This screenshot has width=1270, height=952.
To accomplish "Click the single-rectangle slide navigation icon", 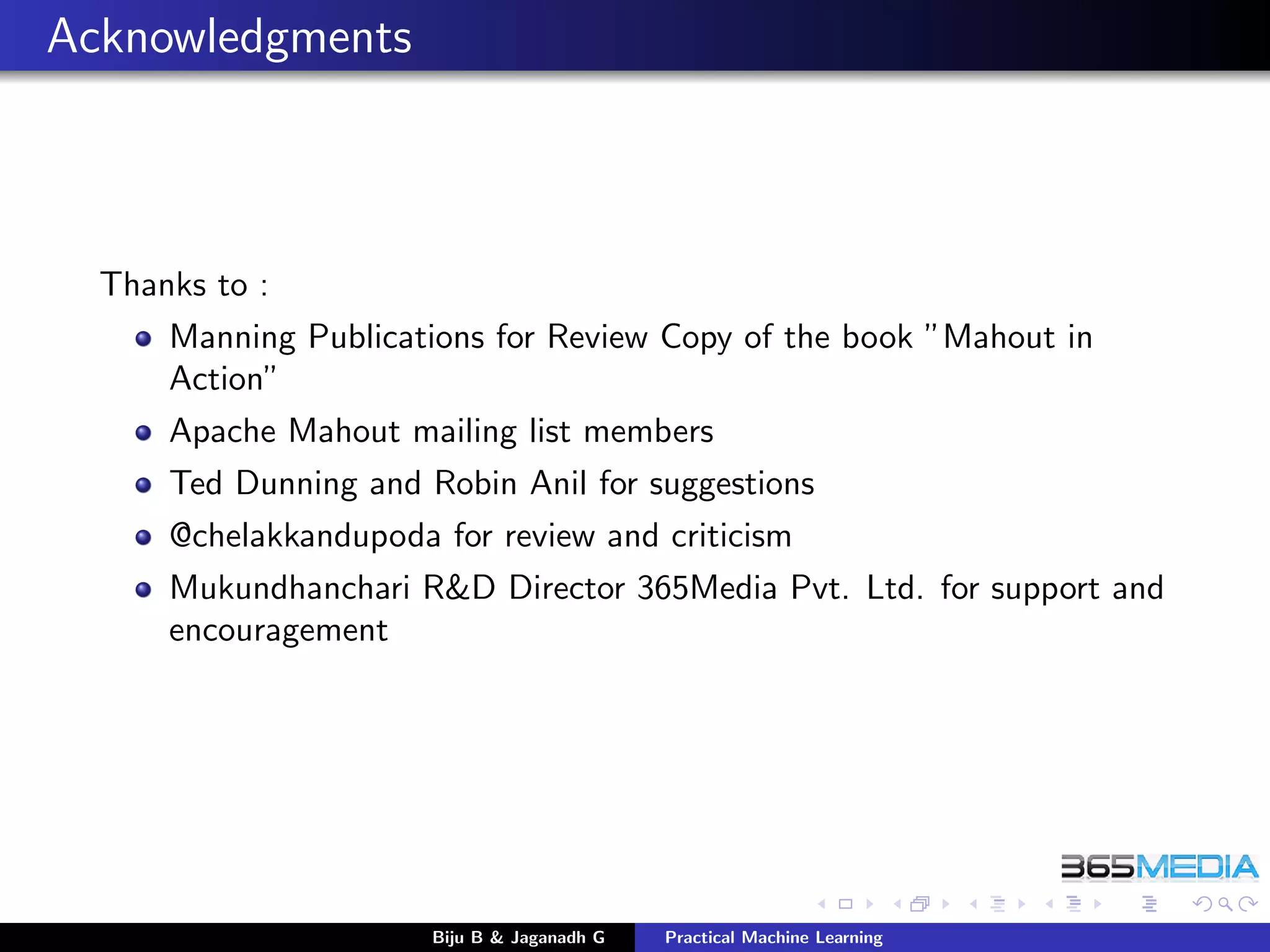I will tap(845, 904).
